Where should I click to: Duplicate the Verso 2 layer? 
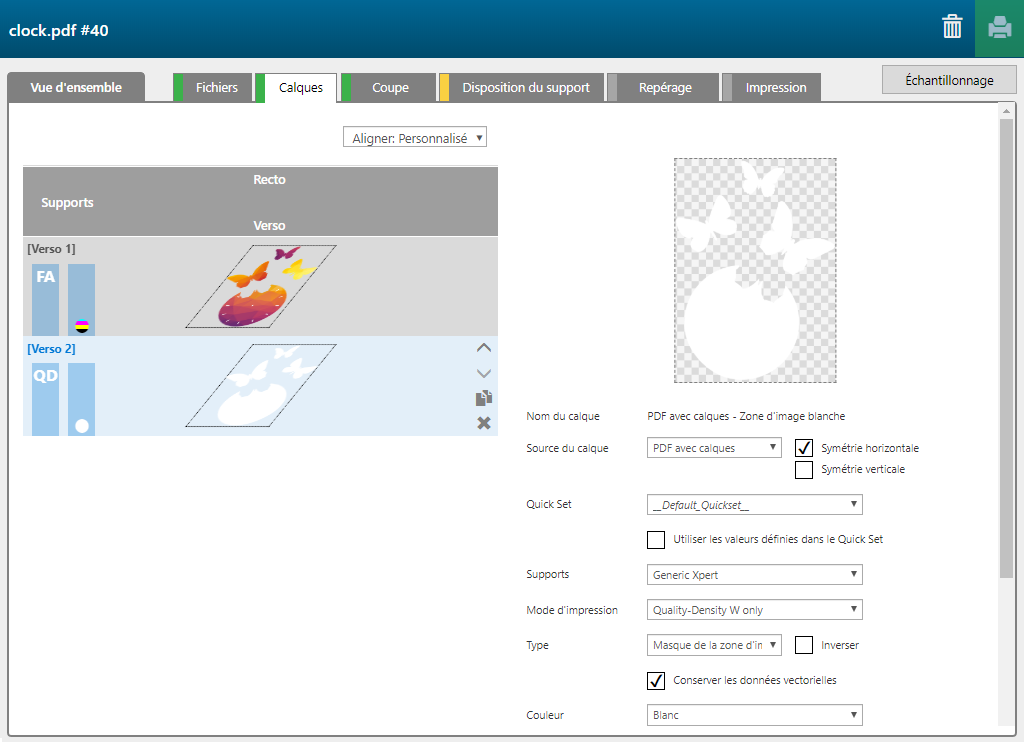(x=483, y=398)
